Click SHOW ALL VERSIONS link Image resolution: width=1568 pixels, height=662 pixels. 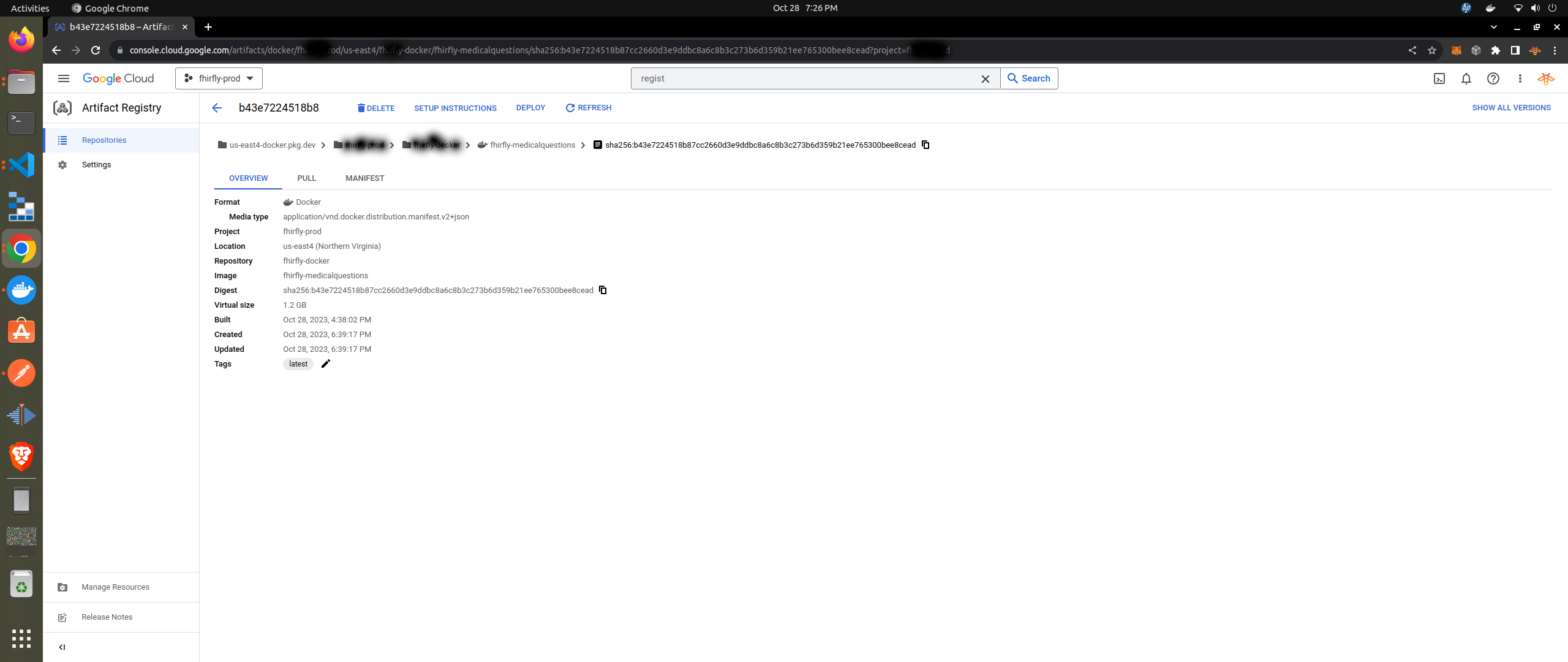pos(1511,107)
